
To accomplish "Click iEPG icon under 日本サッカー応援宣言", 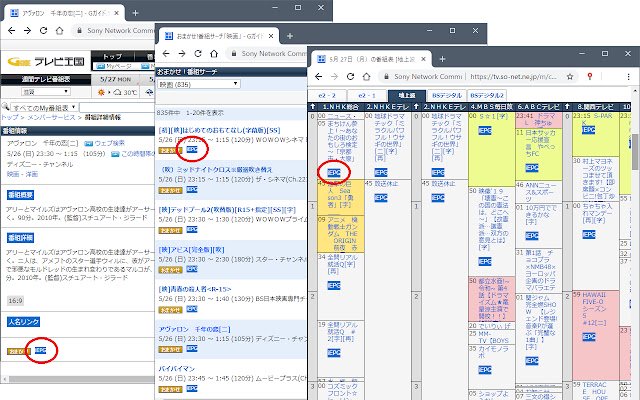I will coord(532,168).
